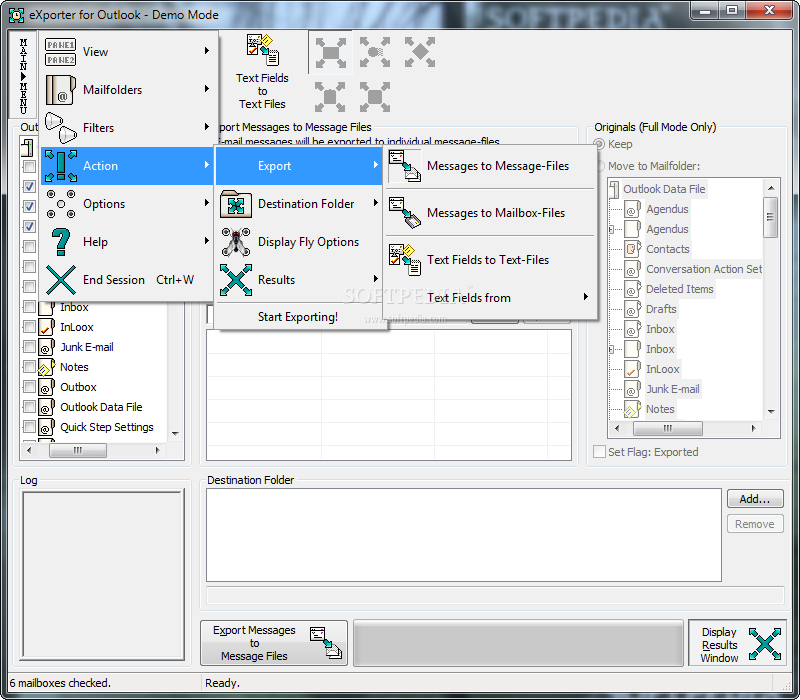Select Messages to Mailbox-Files menu entry
800x700 pixels.
[x=491, y=213]
